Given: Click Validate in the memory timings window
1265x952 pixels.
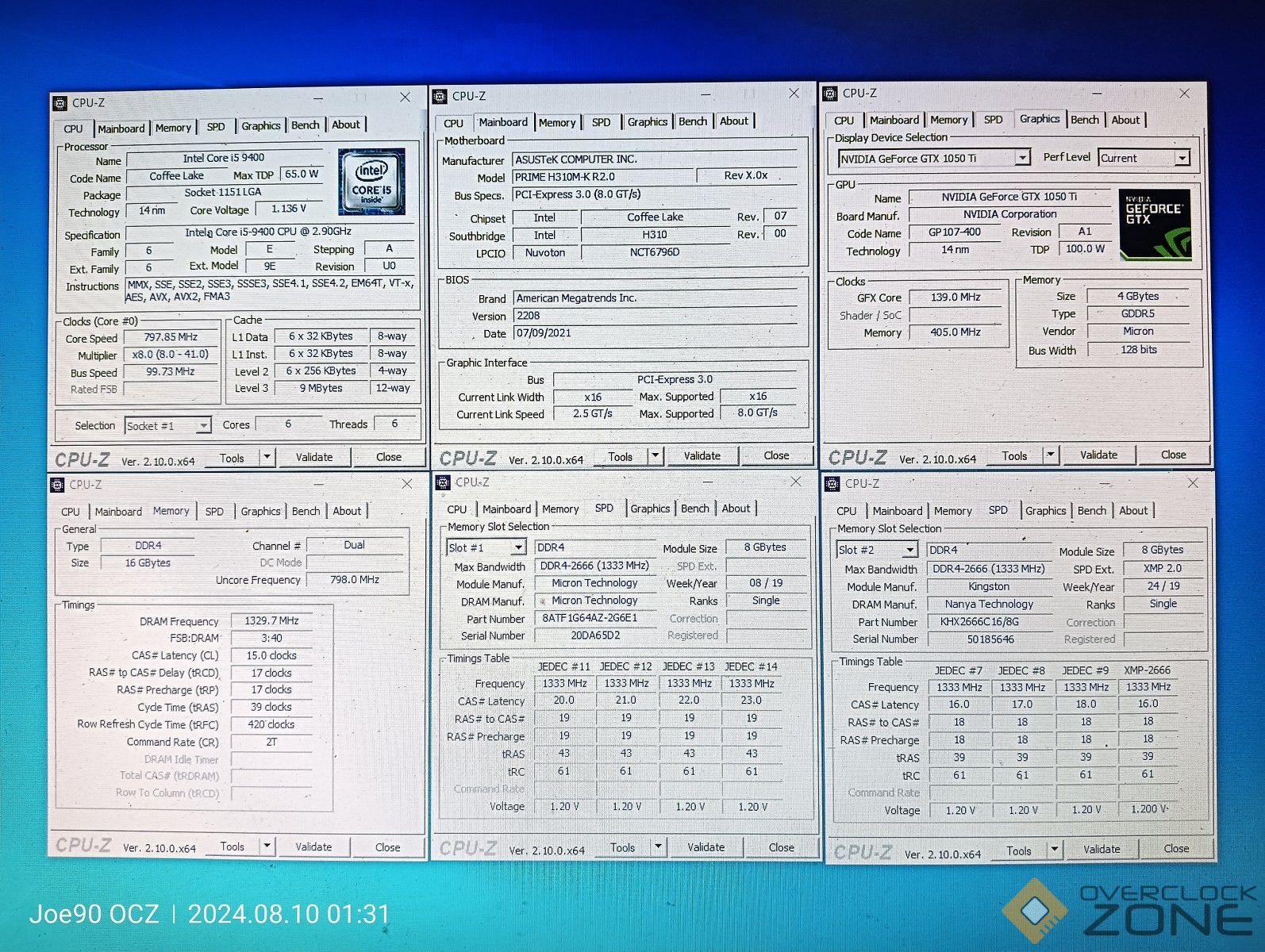Looking at the screenshot, I should 314,846.
